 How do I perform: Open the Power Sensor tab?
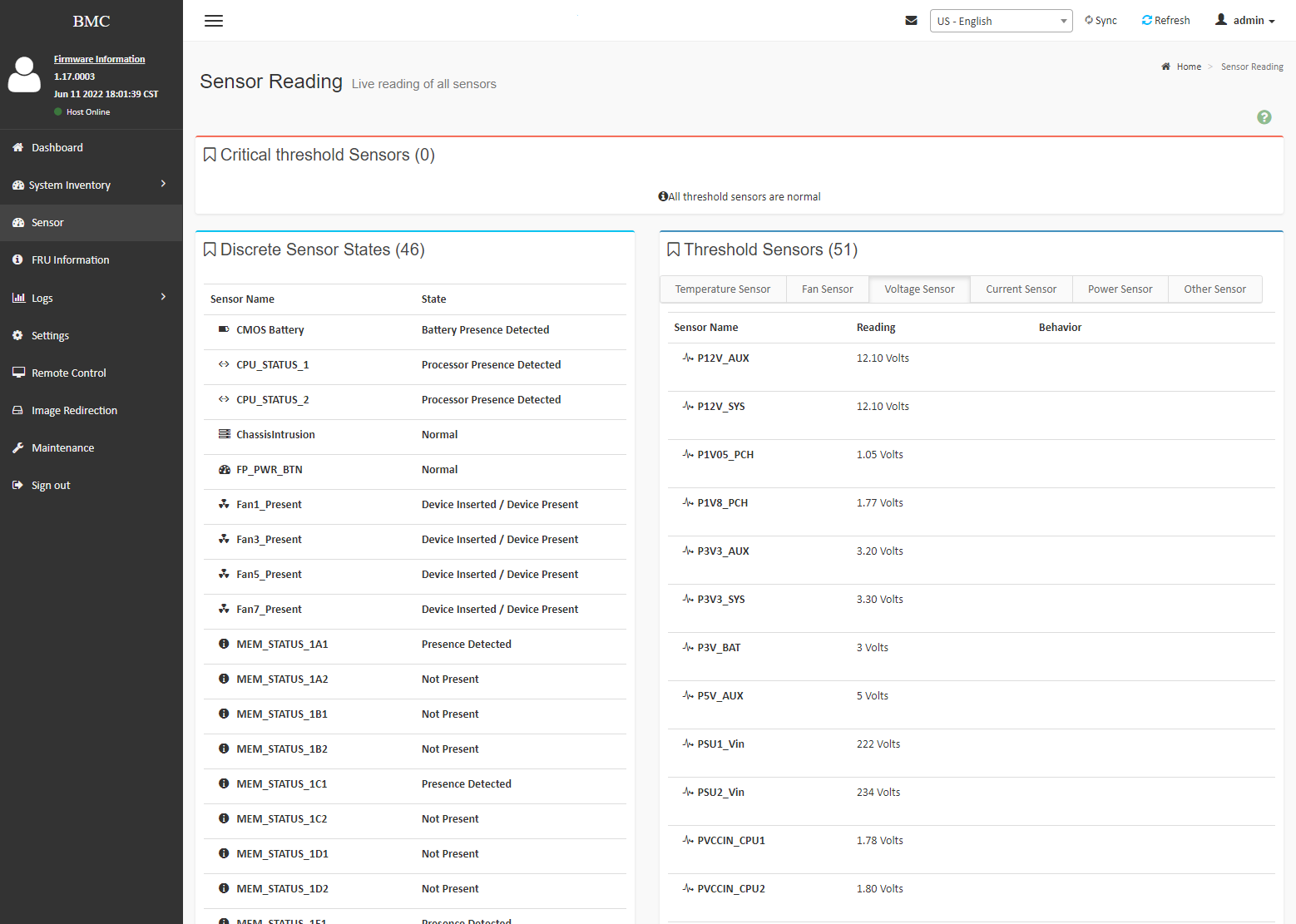point(1120,289)
